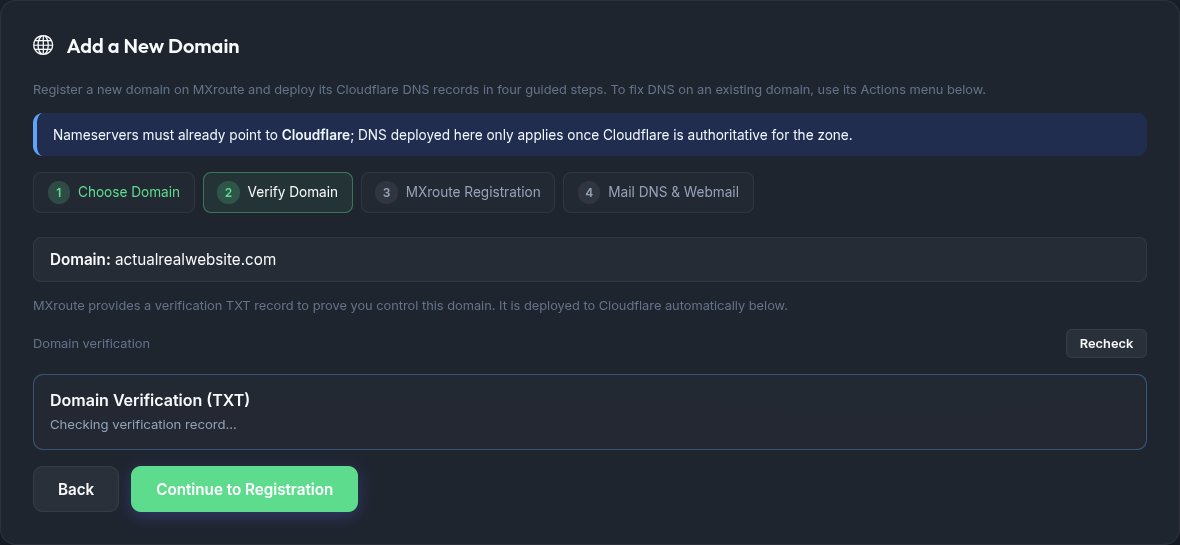Click the 'MXroute provides a verification TXT record' text
The width and height of the screenshot is (1180, 545).
pos(410,306)
